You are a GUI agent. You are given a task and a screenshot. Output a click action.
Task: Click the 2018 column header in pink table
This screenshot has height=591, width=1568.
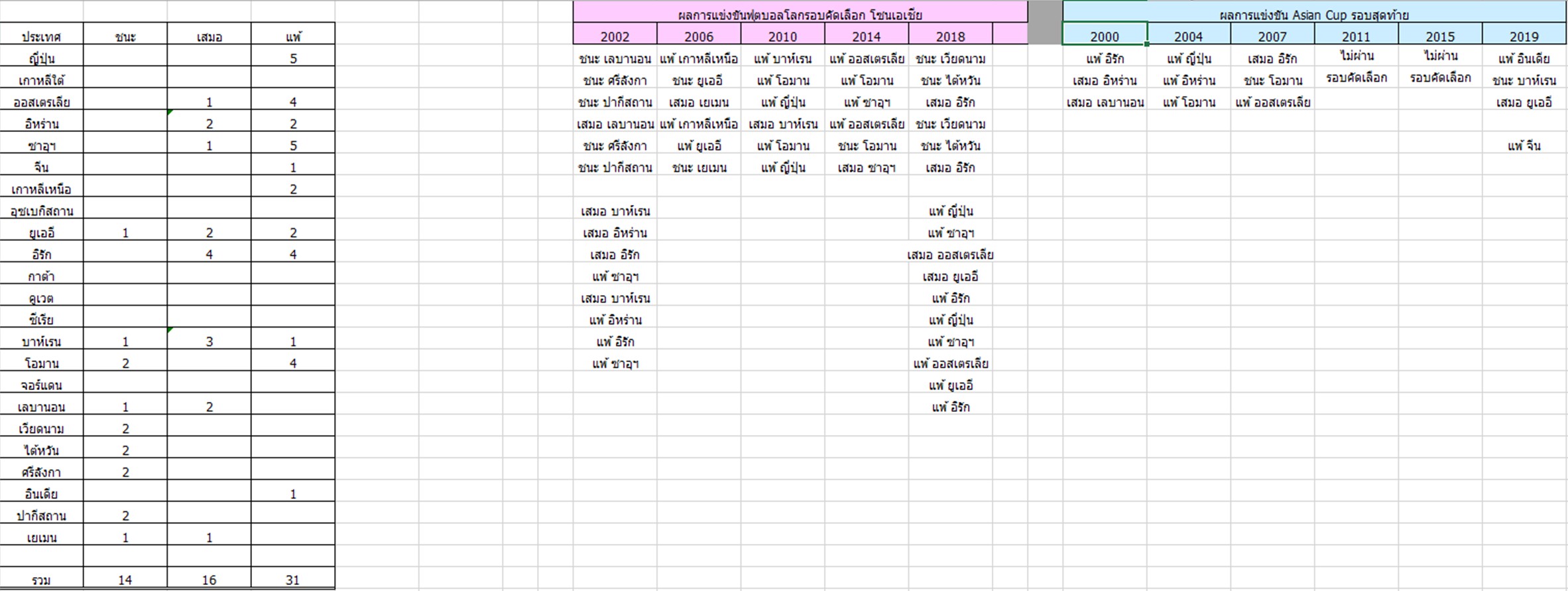950,36
